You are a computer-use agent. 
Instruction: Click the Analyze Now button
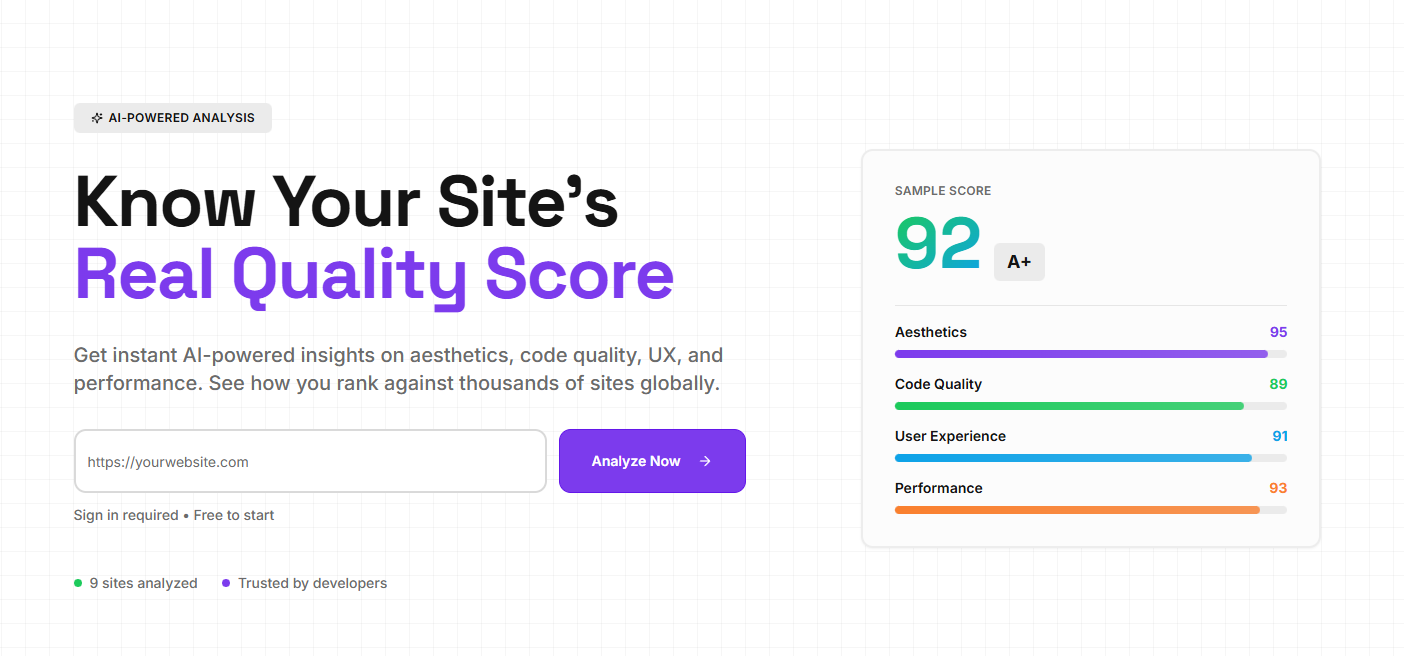[652, 461]
